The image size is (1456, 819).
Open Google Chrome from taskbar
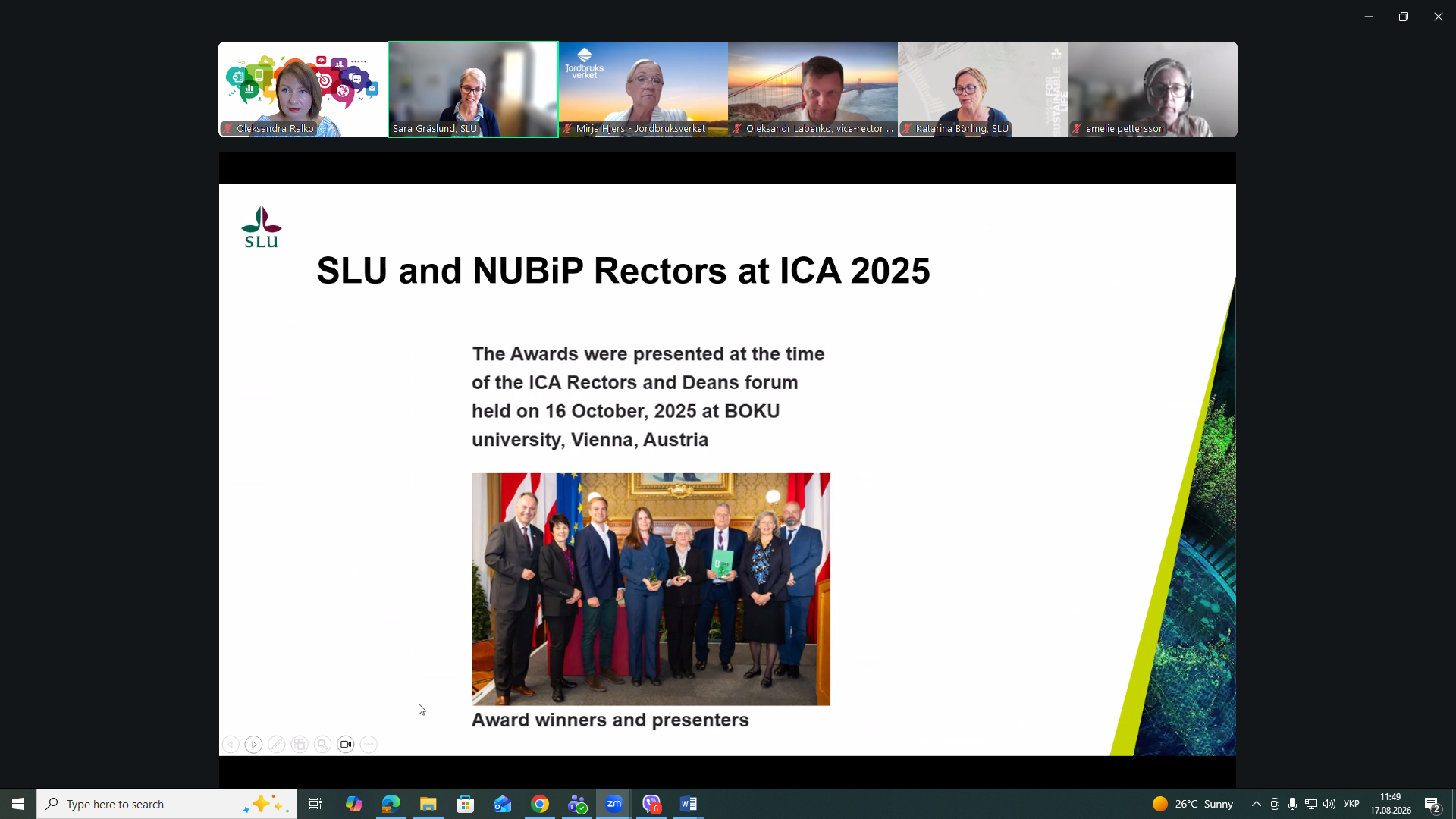(540, 804)
